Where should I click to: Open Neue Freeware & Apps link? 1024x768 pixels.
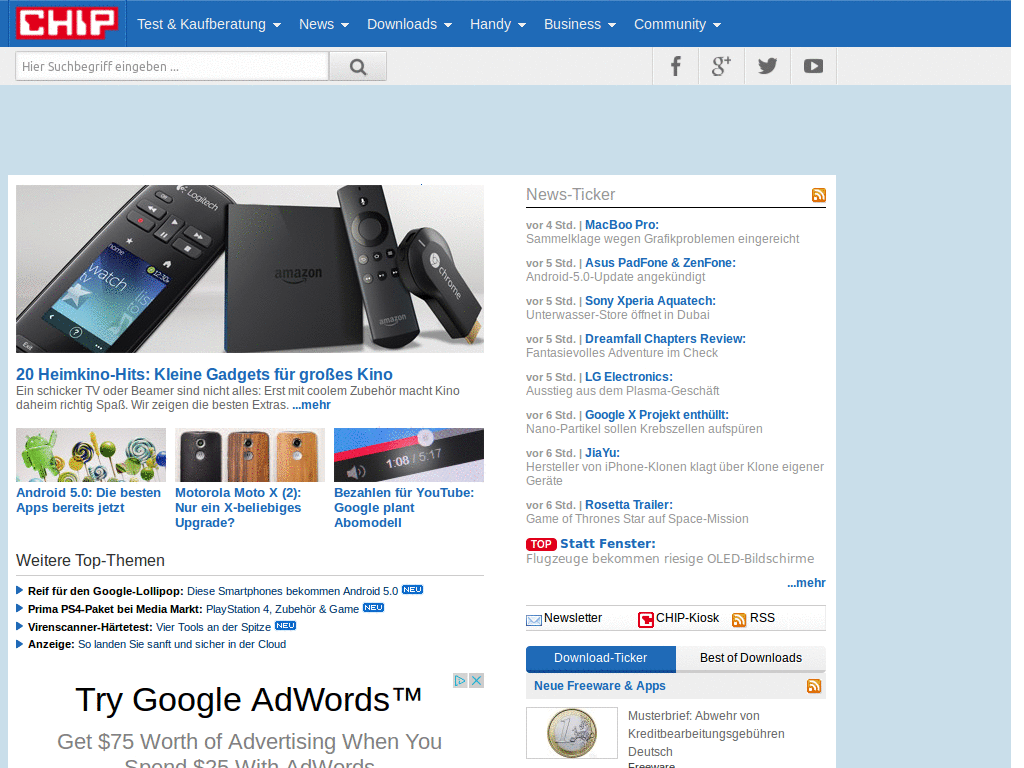pyautogui.click(x=600, y=686)
